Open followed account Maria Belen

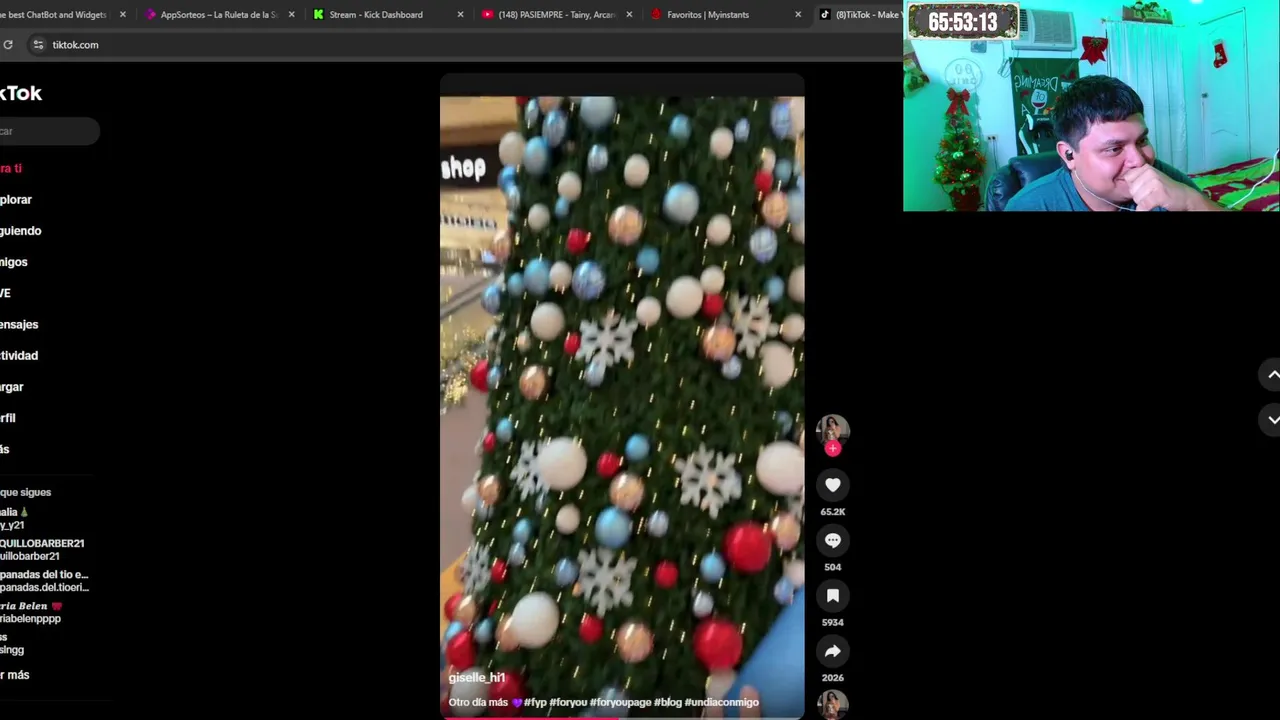32,612
